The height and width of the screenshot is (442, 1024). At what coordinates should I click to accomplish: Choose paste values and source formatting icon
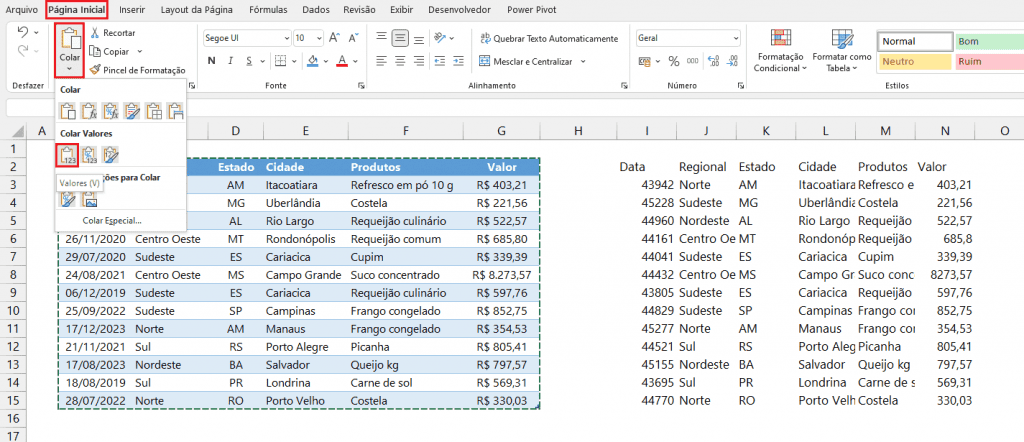(111, 155)
